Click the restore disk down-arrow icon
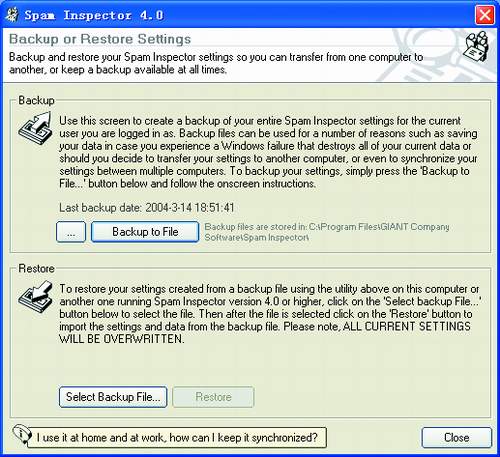Viewport: 500px width, 457px height. (x=36, y=296)
